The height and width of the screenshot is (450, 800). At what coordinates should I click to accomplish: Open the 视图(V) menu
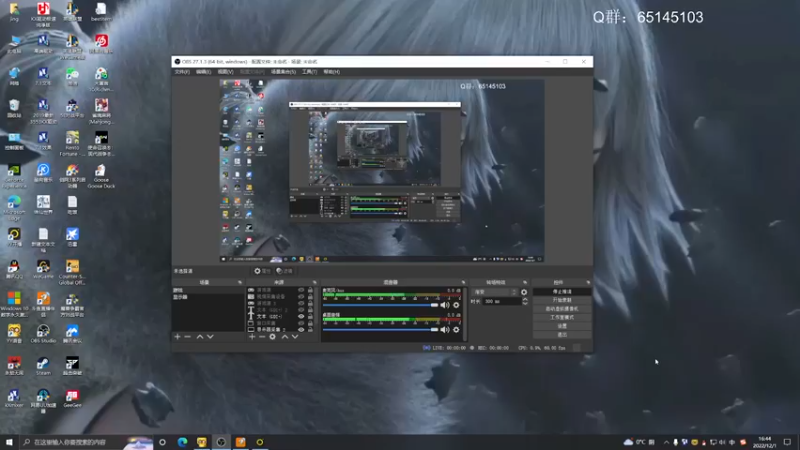[x=226, y=72]
